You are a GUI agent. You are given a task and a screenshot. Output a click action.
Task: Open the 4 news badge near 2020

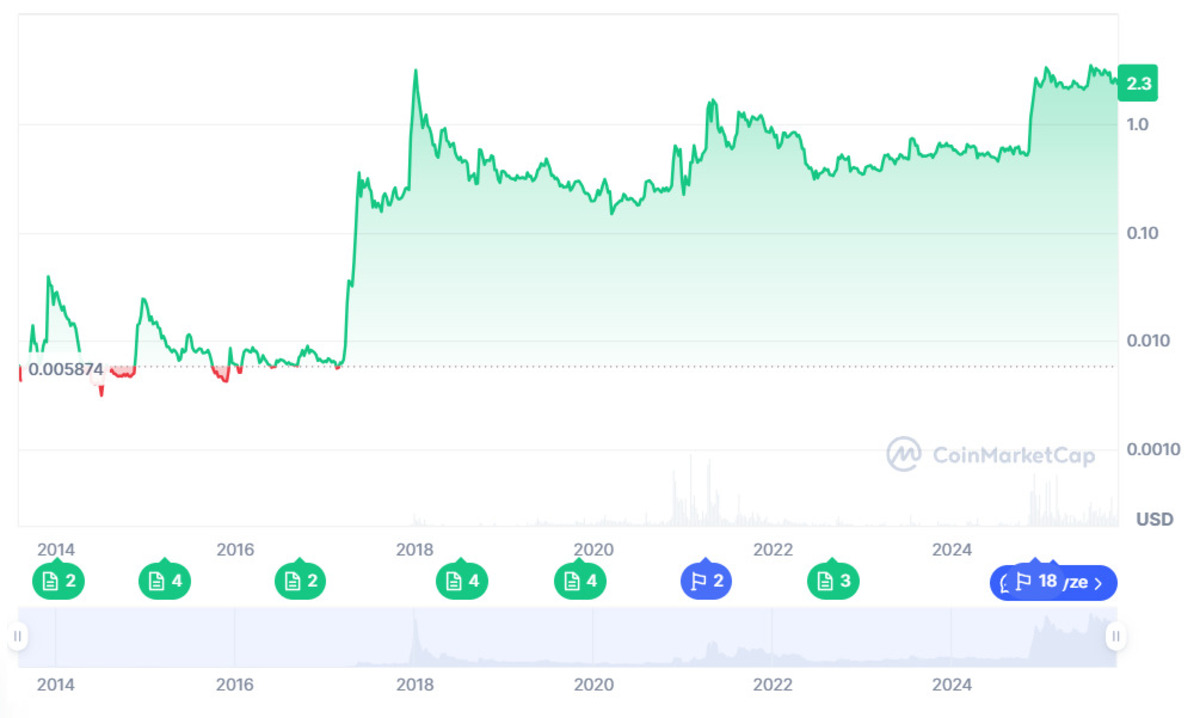580,581
